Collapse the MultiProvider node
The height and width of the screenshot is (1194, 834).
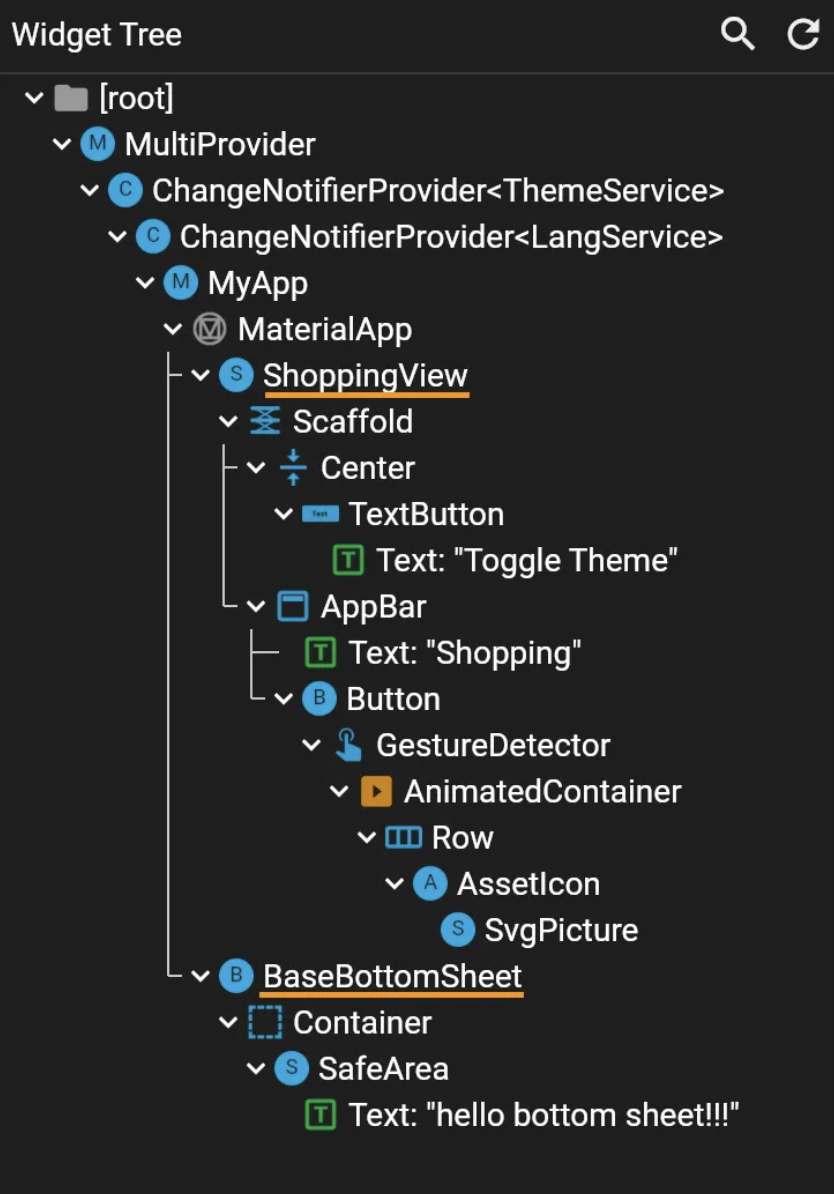click(62, 144)
